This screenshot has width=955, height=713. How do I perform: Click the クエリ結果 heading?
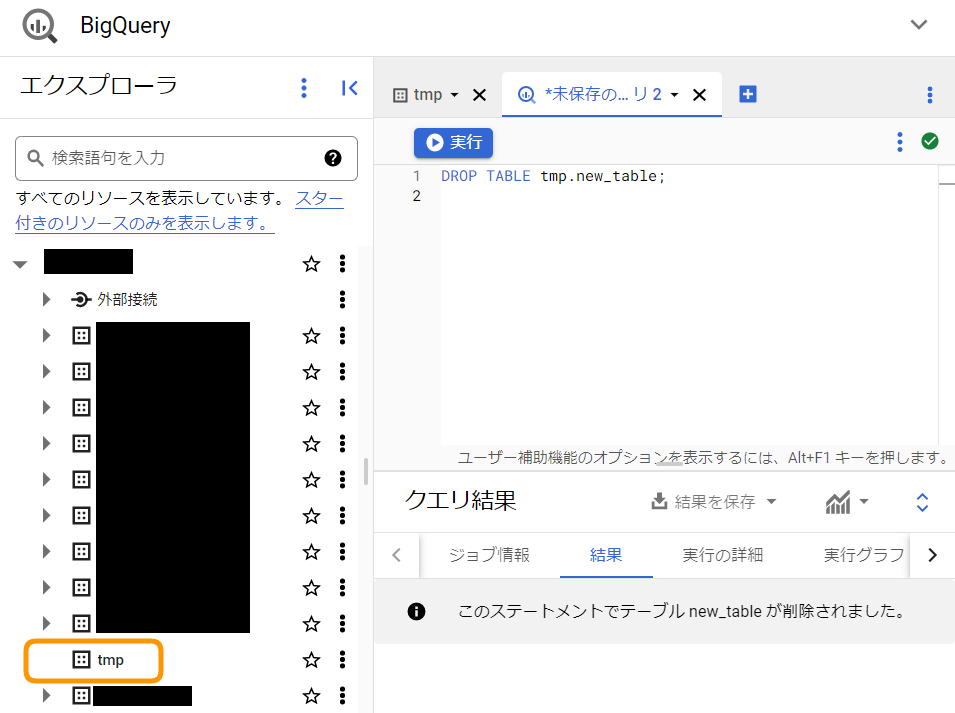click(460, 501)
